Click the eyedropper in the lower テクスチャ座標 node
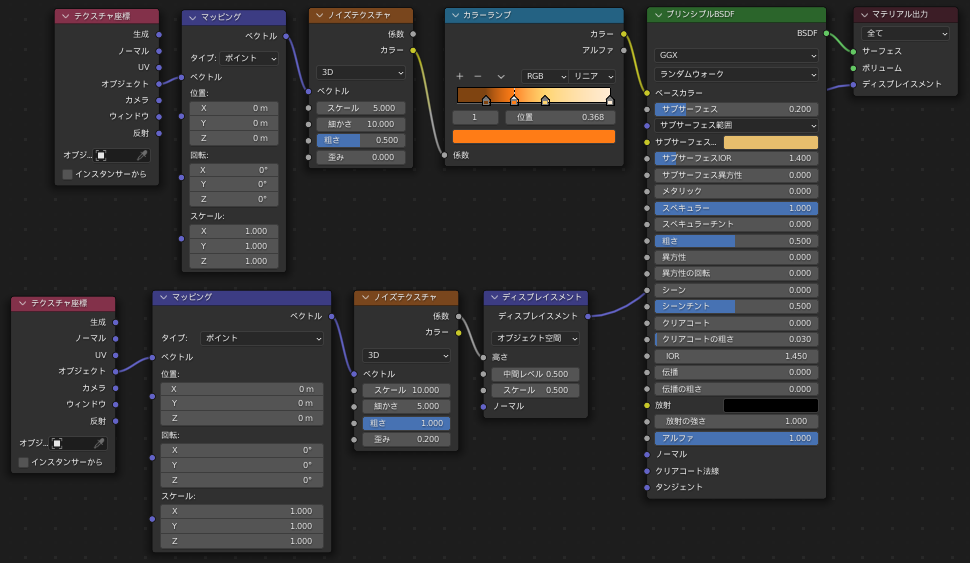 tap(99, 443)
